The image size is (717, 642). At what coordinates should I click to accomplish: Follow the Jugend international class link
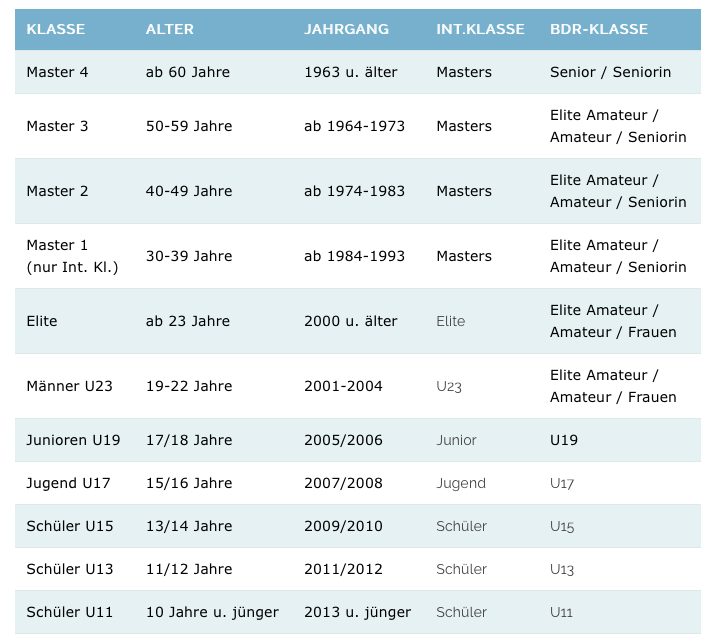point(461,483)
